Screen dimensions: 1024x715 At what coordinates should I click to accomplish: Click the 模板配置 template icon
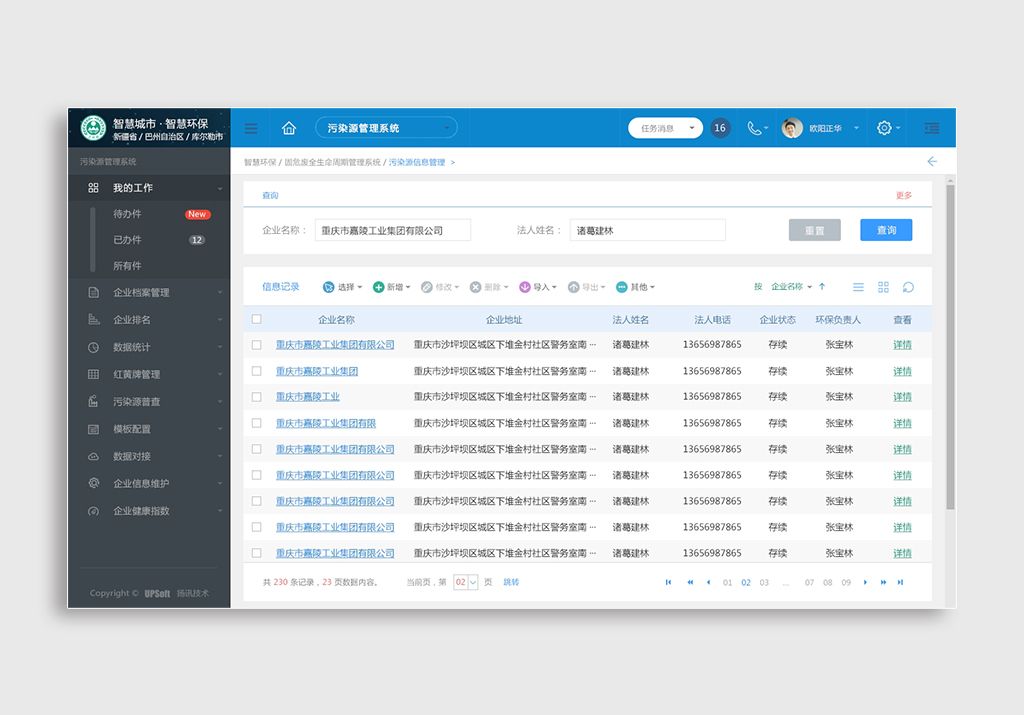point(93,429)
